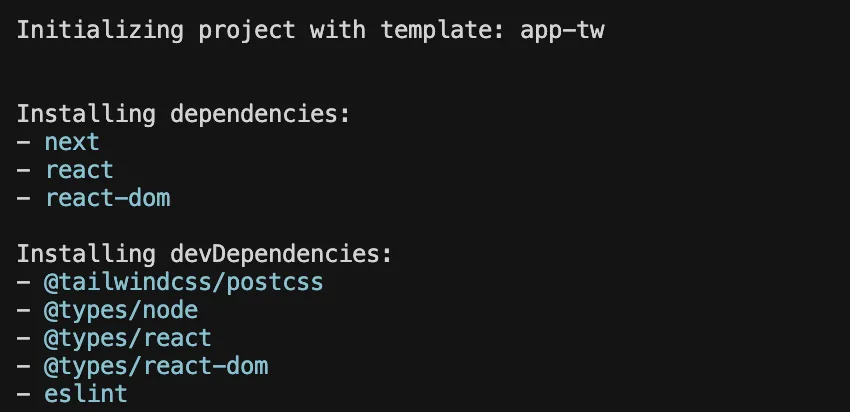Click the "dependencies:" word after first "Installing"
This screenshot has height=412, width=850.
[261, 114]
